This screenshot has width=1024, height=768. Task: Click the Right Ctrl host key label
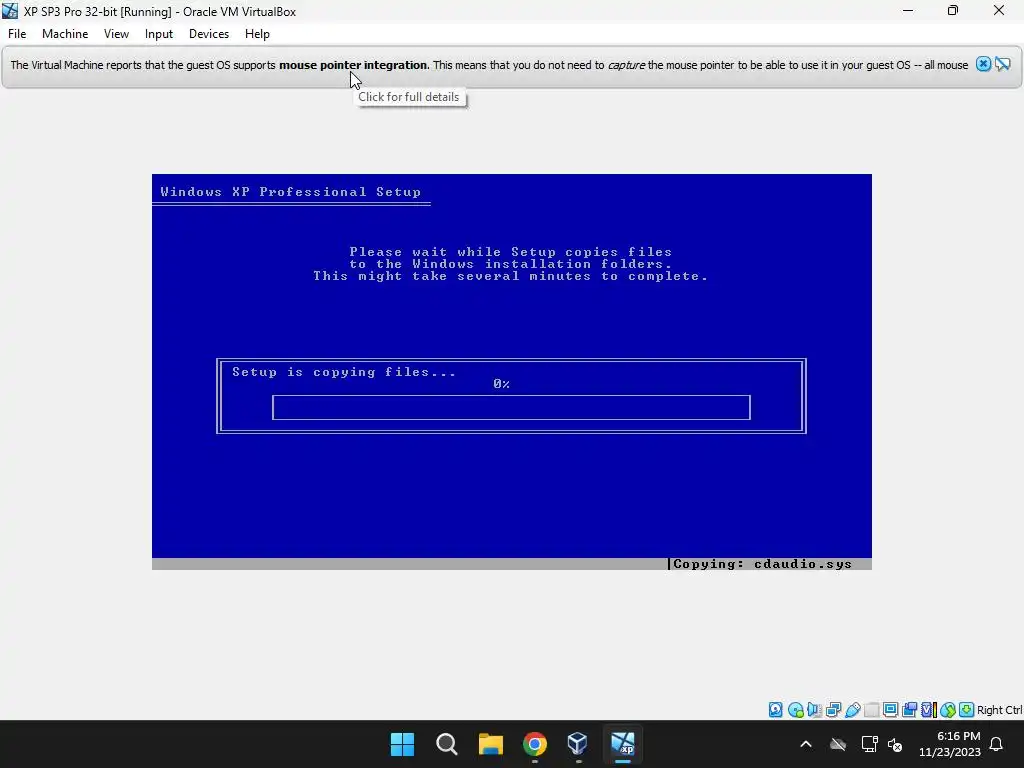(x=1000, y=710)
